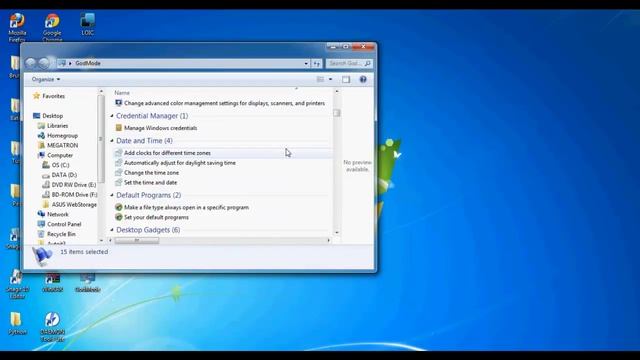
Task: Collapse the Credential Manager group
Action: (112, 116)
